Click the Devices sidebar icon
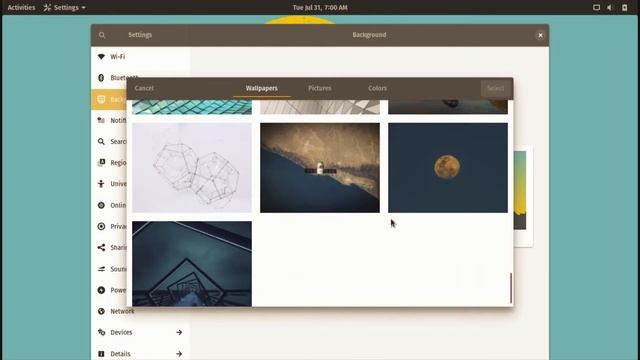The image size is (640, 360). (101, 332)
